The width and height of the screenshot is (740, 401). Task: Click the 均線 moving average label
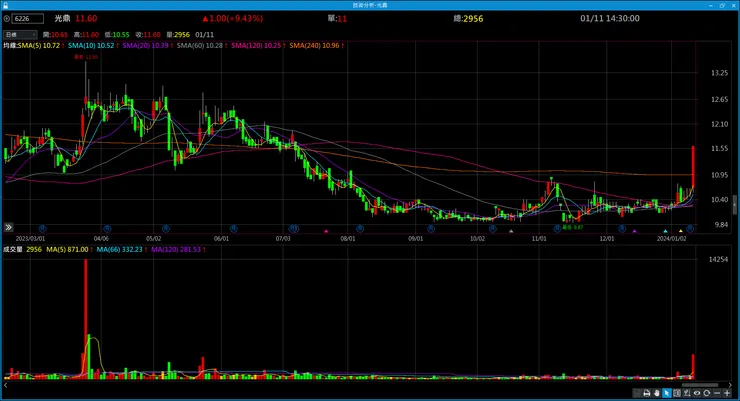tap(10, 46)
